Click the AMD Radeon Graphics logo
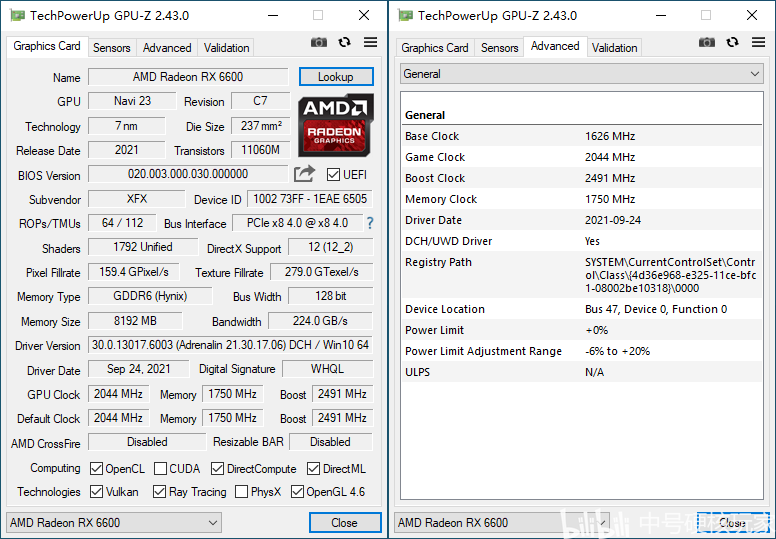This screenshot has width=776, height=539. point(336,126)
